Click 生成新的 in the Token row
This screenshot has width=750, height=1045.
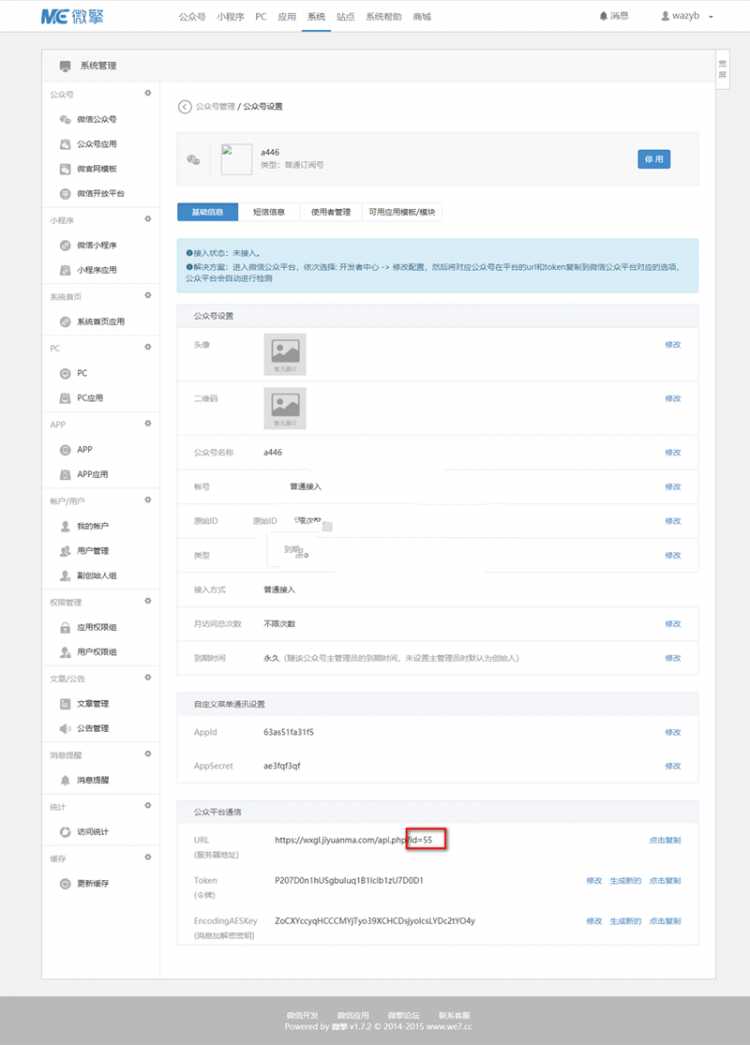(625, 881)
